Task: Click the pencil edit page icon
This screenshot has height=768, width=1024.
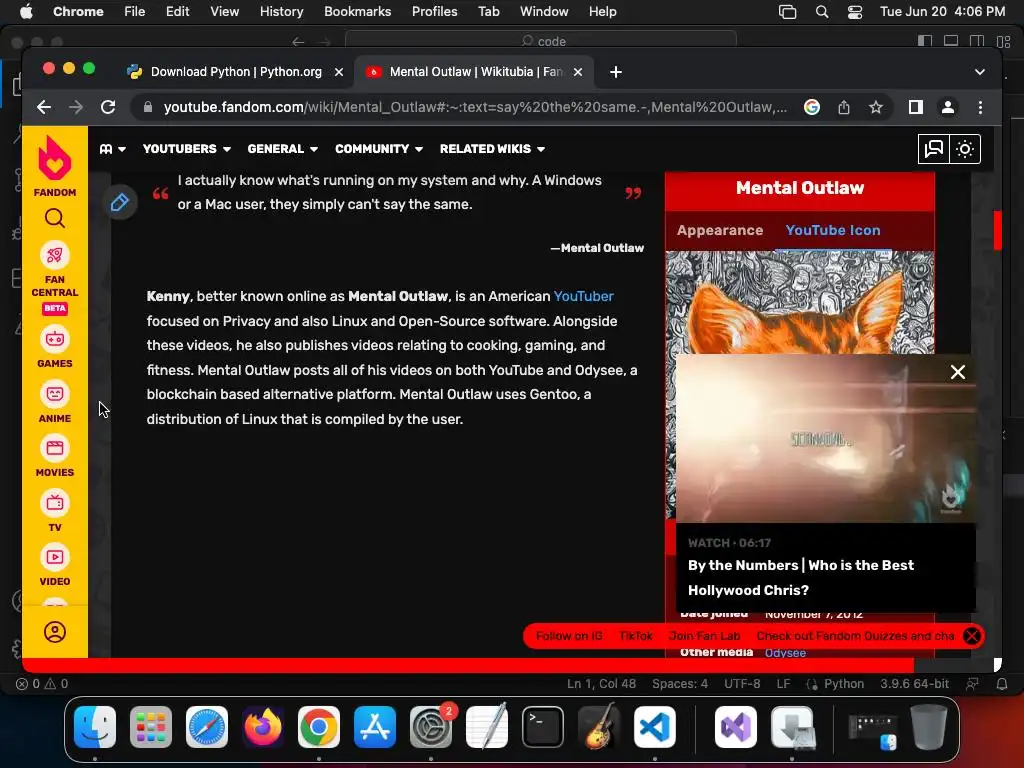Action: (x=120, y=202)
